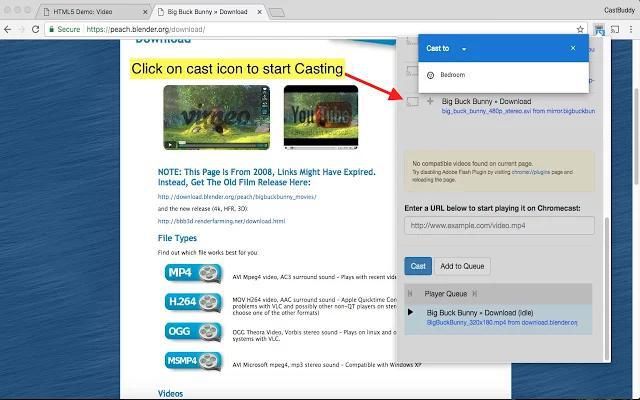Screen dimensions: 640x400
Task: Click the MSMP4 file type icon
Action: tap(193, 361)
